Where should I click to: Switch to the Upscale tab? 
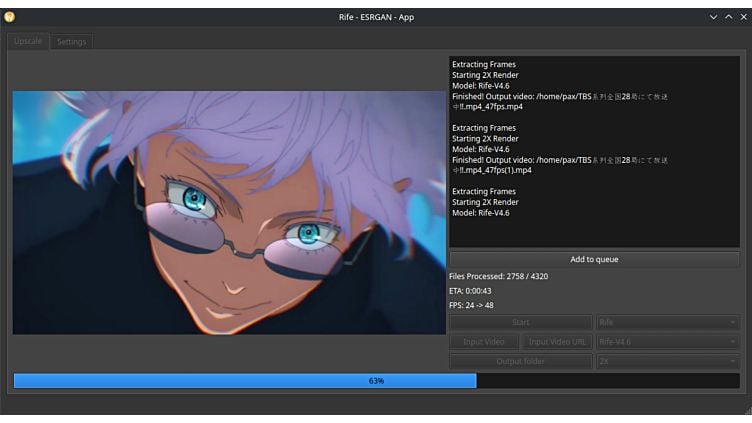click(x=28, y=42)
